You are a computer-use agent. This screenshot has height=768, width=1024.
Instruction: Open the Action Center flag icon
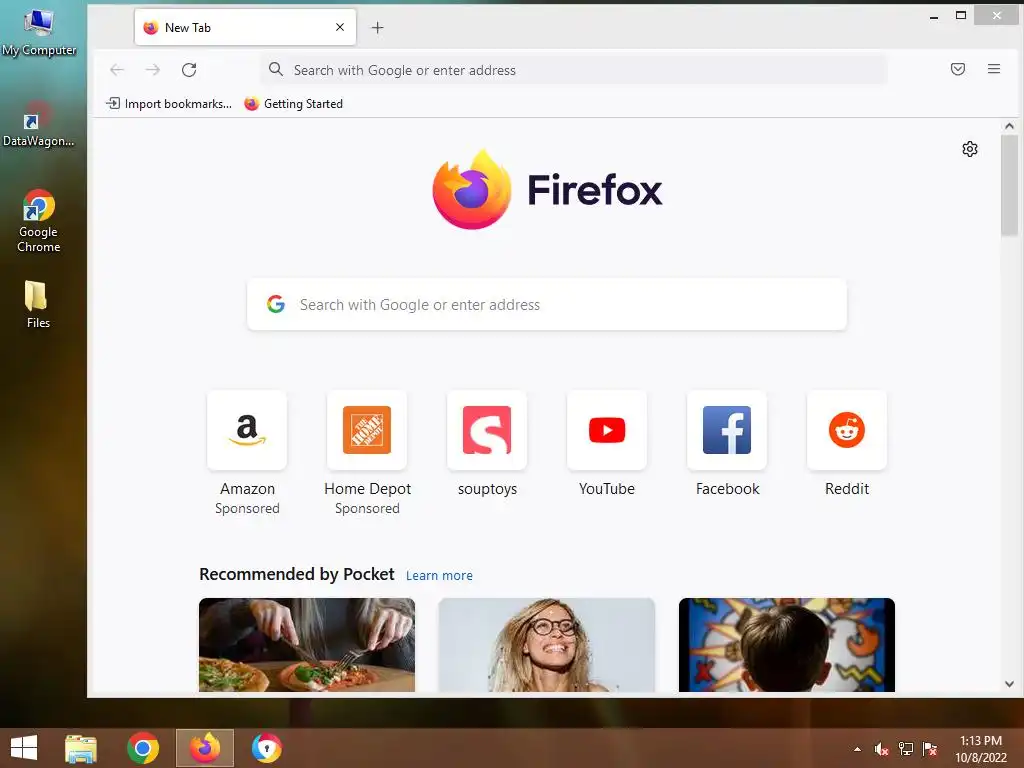[x=929, y=749]
